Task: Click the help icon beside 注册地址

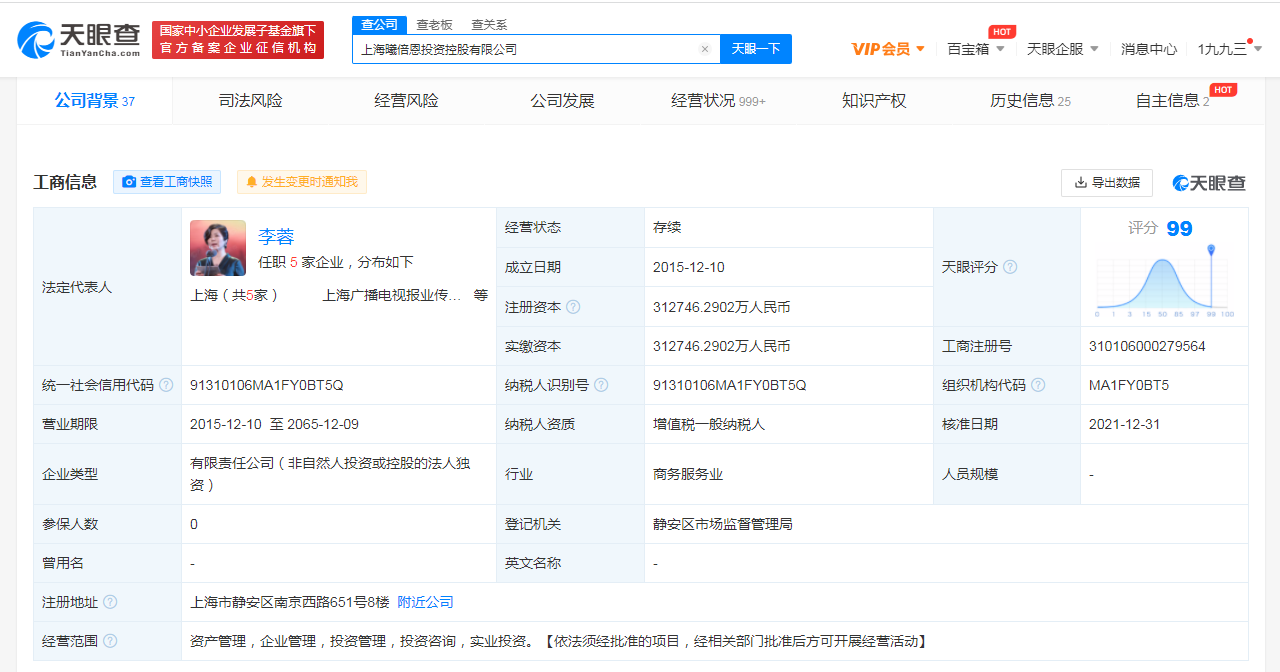Action: point(110,602)
